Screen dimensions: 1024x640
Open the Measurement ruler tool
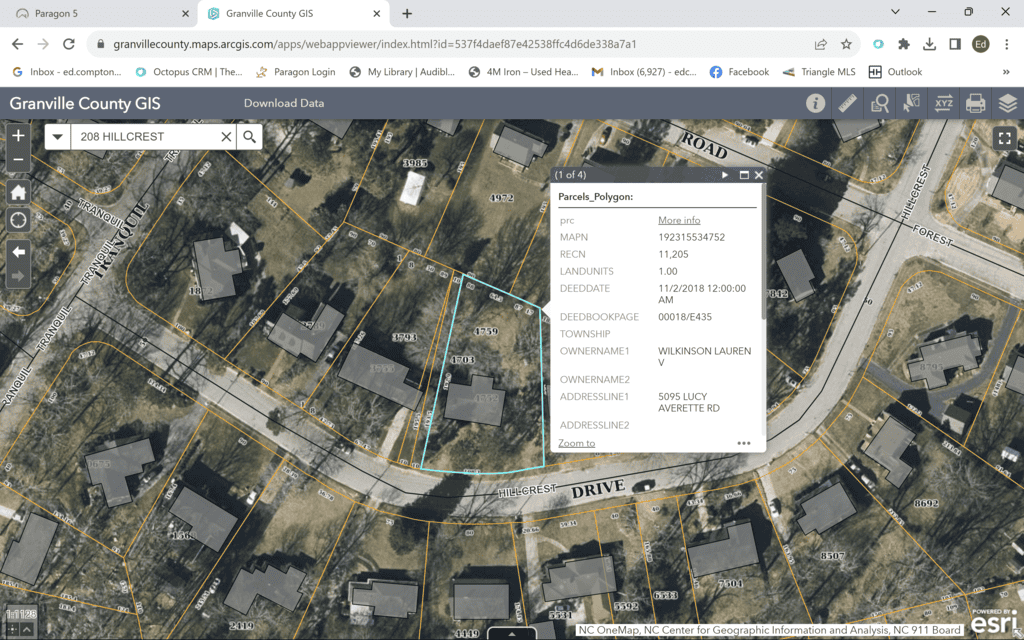click(x=848, y=103)
